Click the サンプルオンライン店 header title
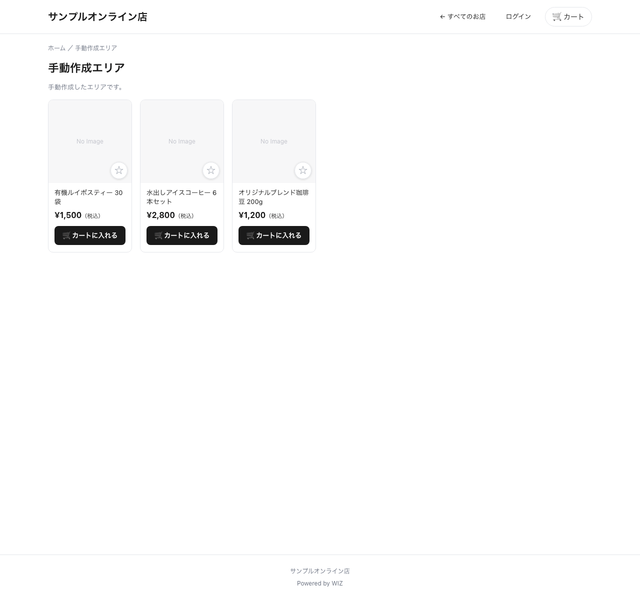Screen dimensions: 640x600 (98, 17)
